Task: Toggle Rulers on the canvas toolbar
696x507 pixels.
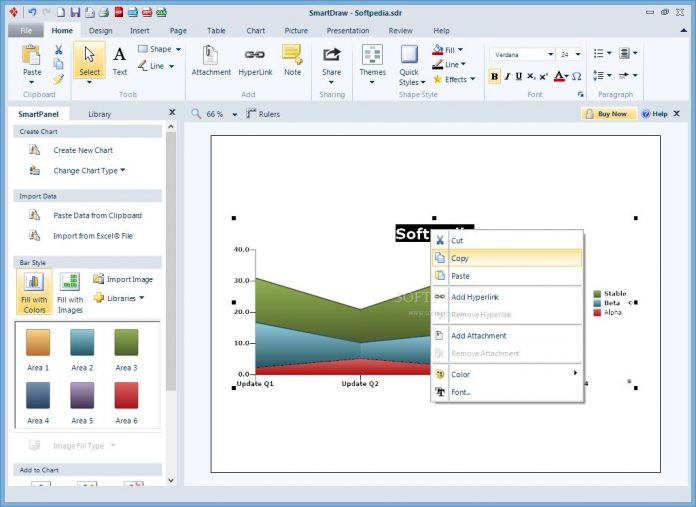Action: tap(263, 114)
